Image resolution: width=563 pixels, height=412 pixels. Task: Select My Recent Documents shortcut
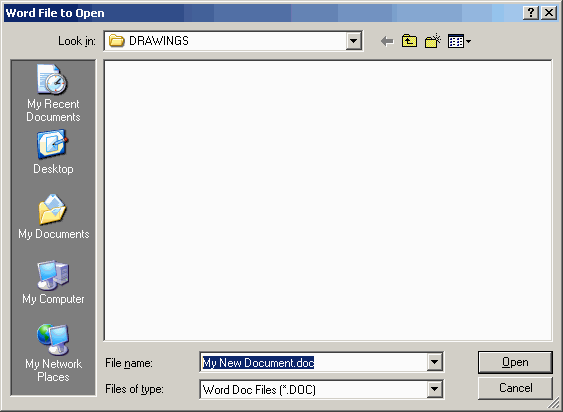(x=53, y=93)
